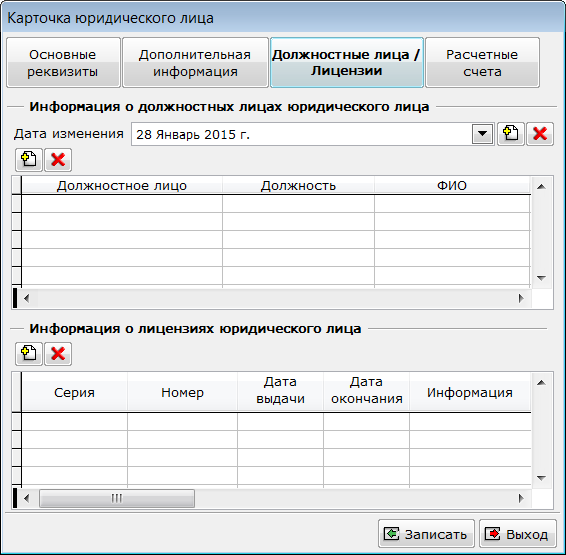This screenshot has height=555, width=566.
Task: Switch to Основные реквизиты tab
Action: coord(63,62)
